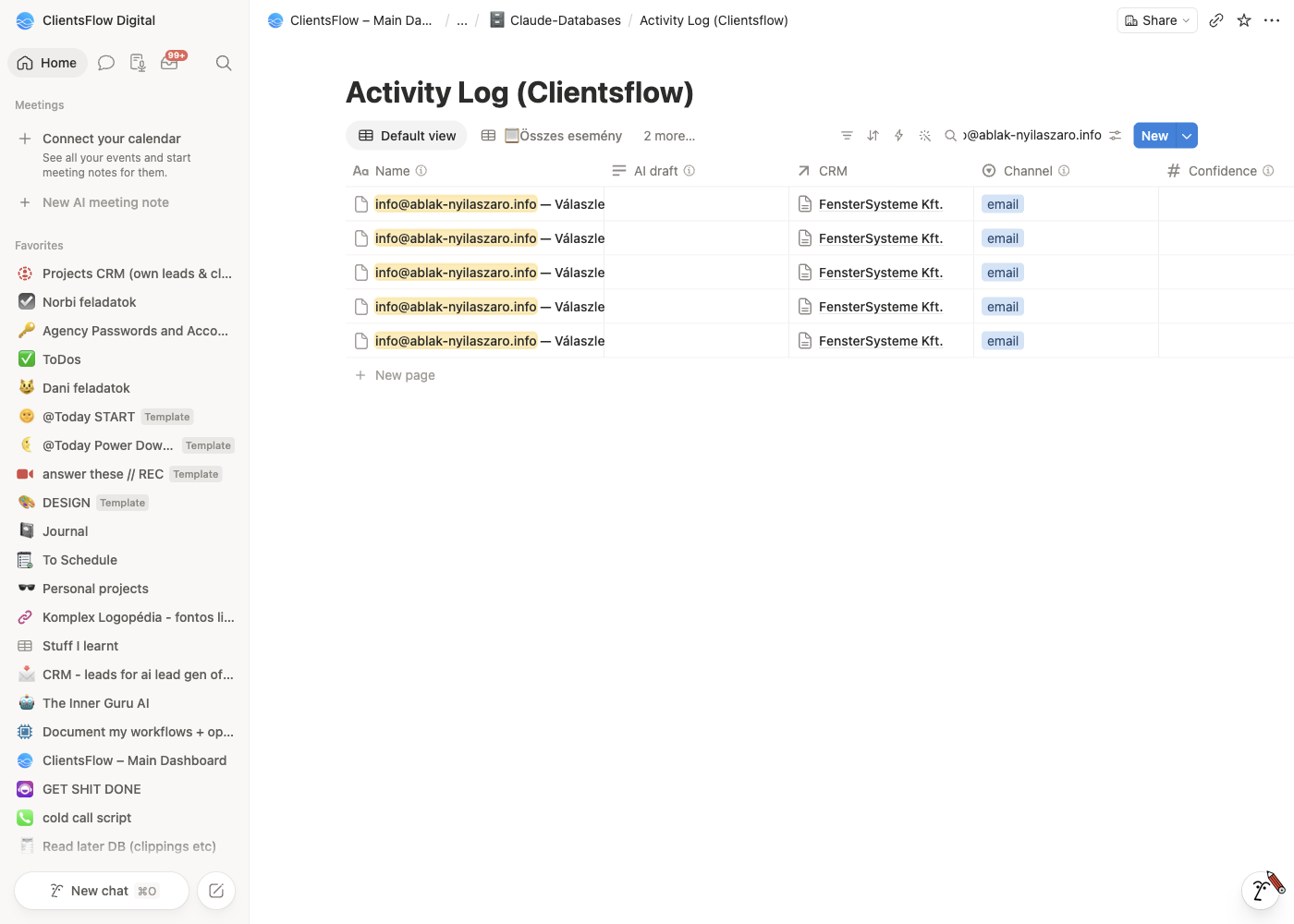Open the Agency Passwords and Accounts page
Screen dimensions: 1294x924
125,331
